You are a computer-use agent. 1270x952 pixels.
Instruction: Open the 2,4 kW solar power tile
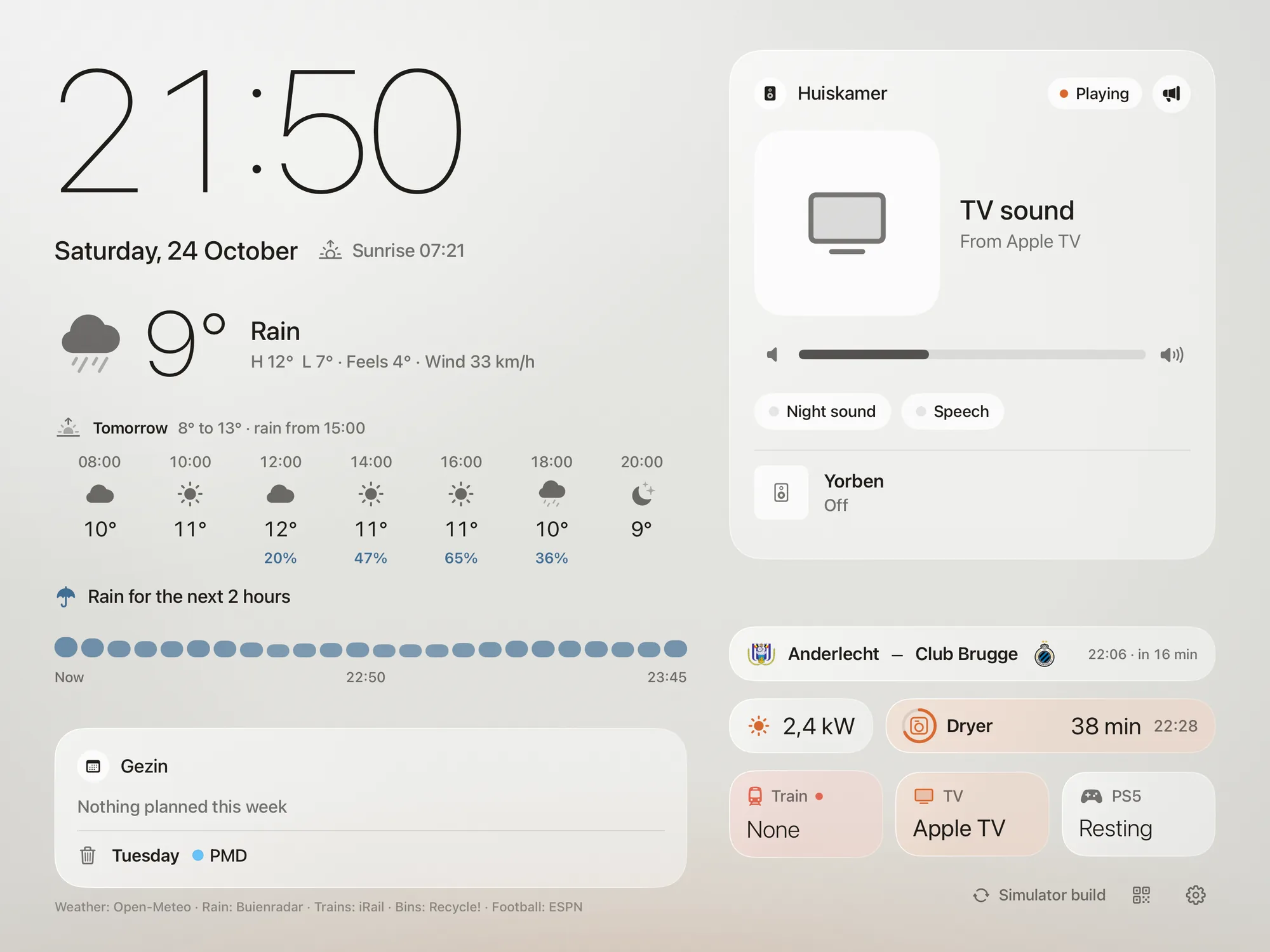click(x=801, y=726)
